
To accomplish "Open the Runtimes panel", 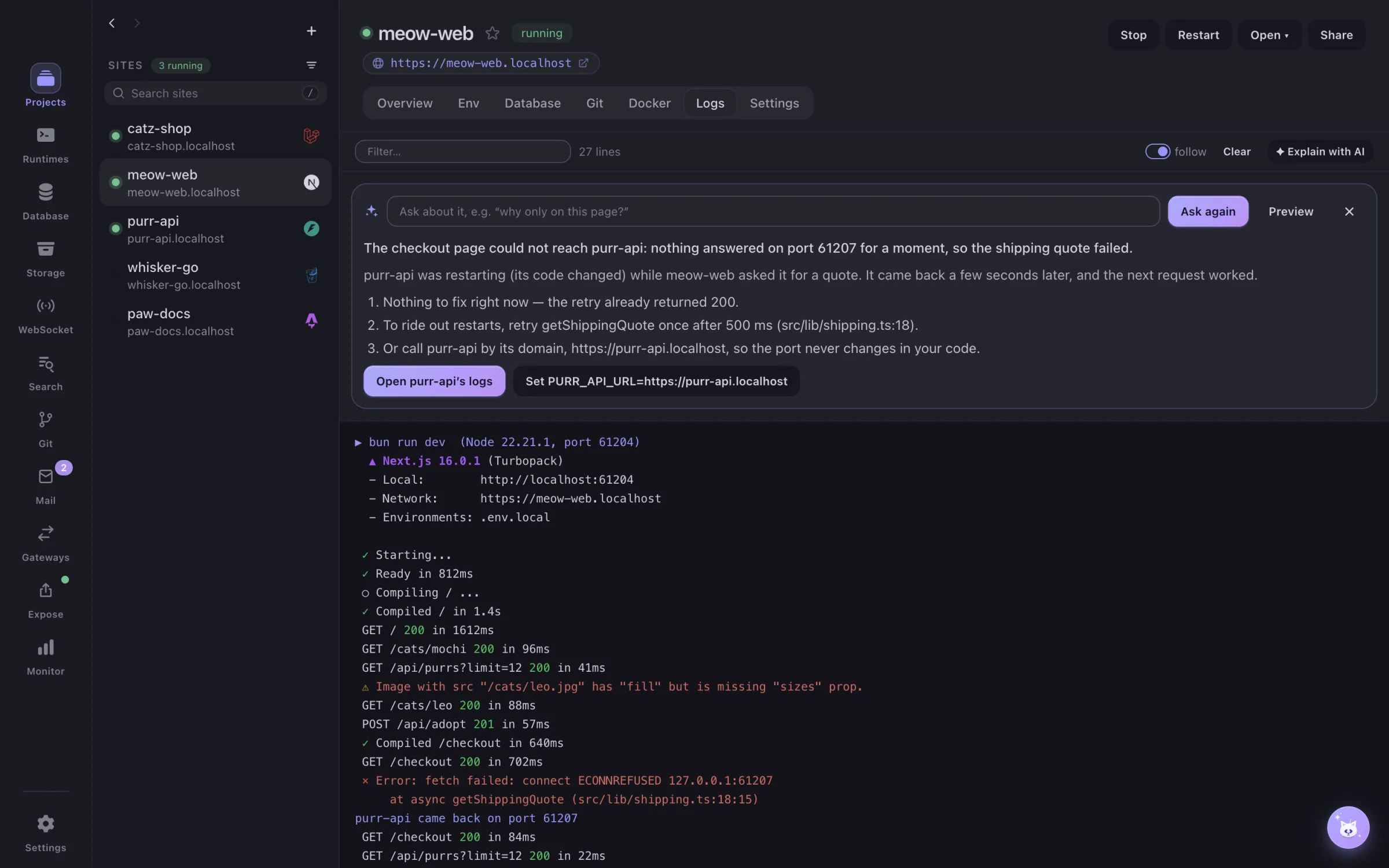I will [45, 145].
